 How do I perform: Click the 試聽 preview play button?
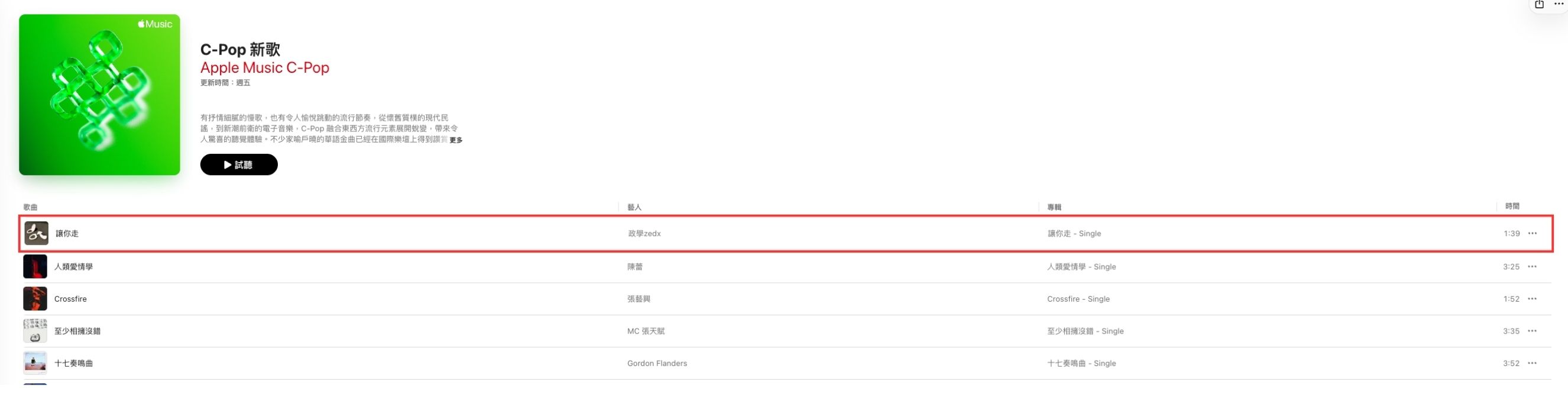239,164
